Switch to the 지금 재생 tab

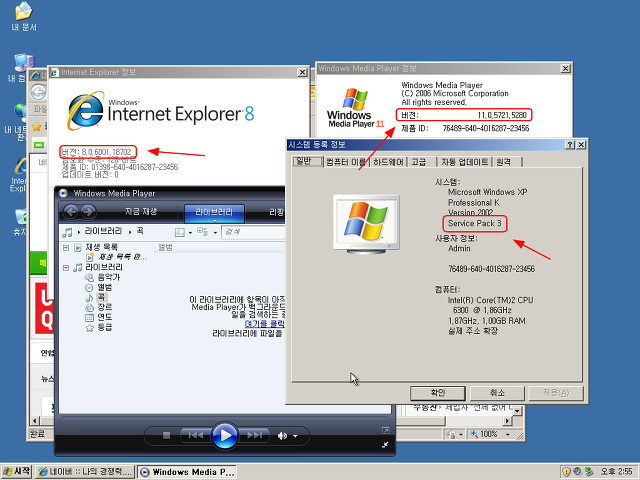(x=141, y=211)
